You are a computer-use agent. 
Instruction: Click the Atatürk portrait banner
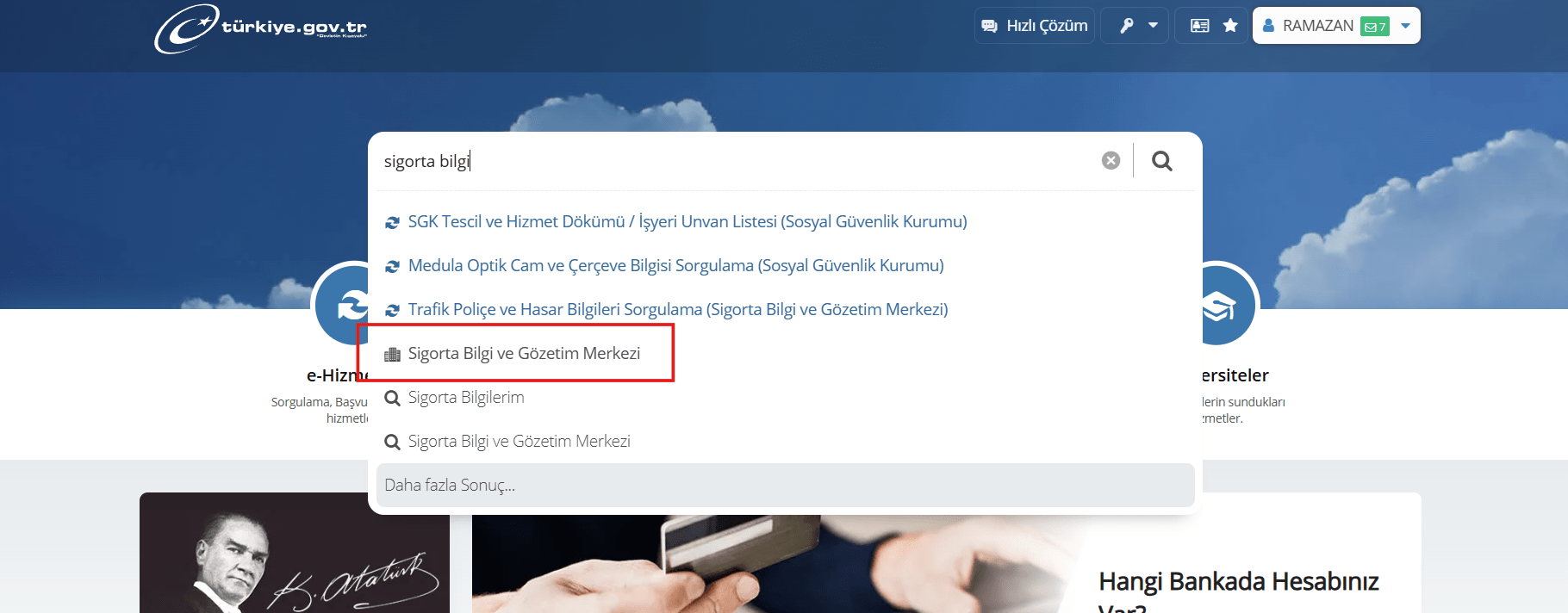tap(295, 553)
